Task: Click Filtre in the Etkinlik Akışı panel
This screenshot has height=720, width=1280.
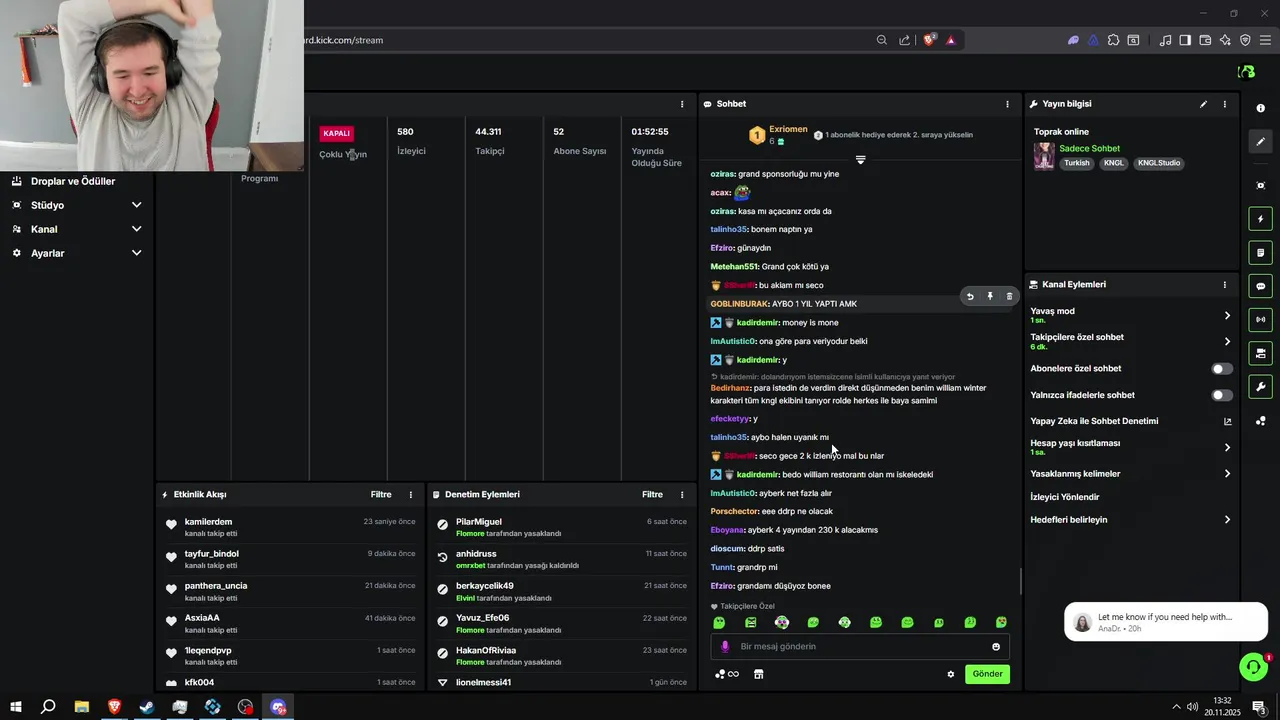Action: [x=381, y=495]
